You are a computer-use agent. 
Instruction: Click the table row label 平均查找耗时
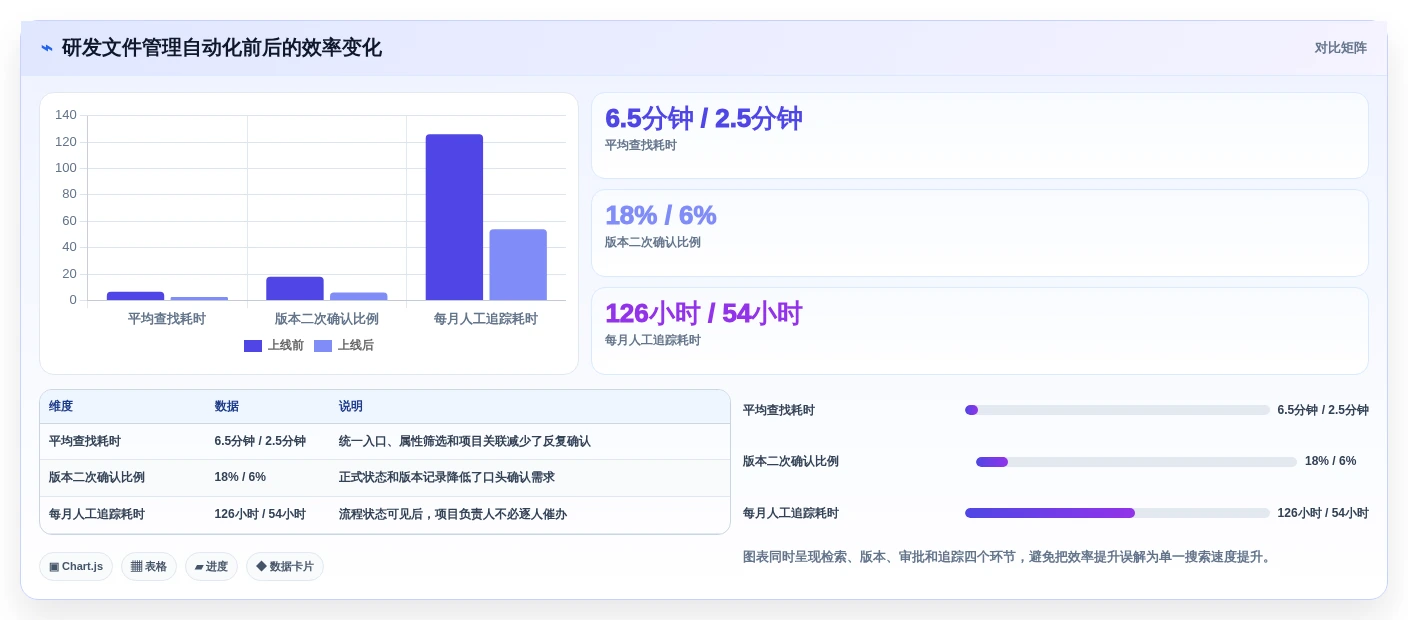85,441
